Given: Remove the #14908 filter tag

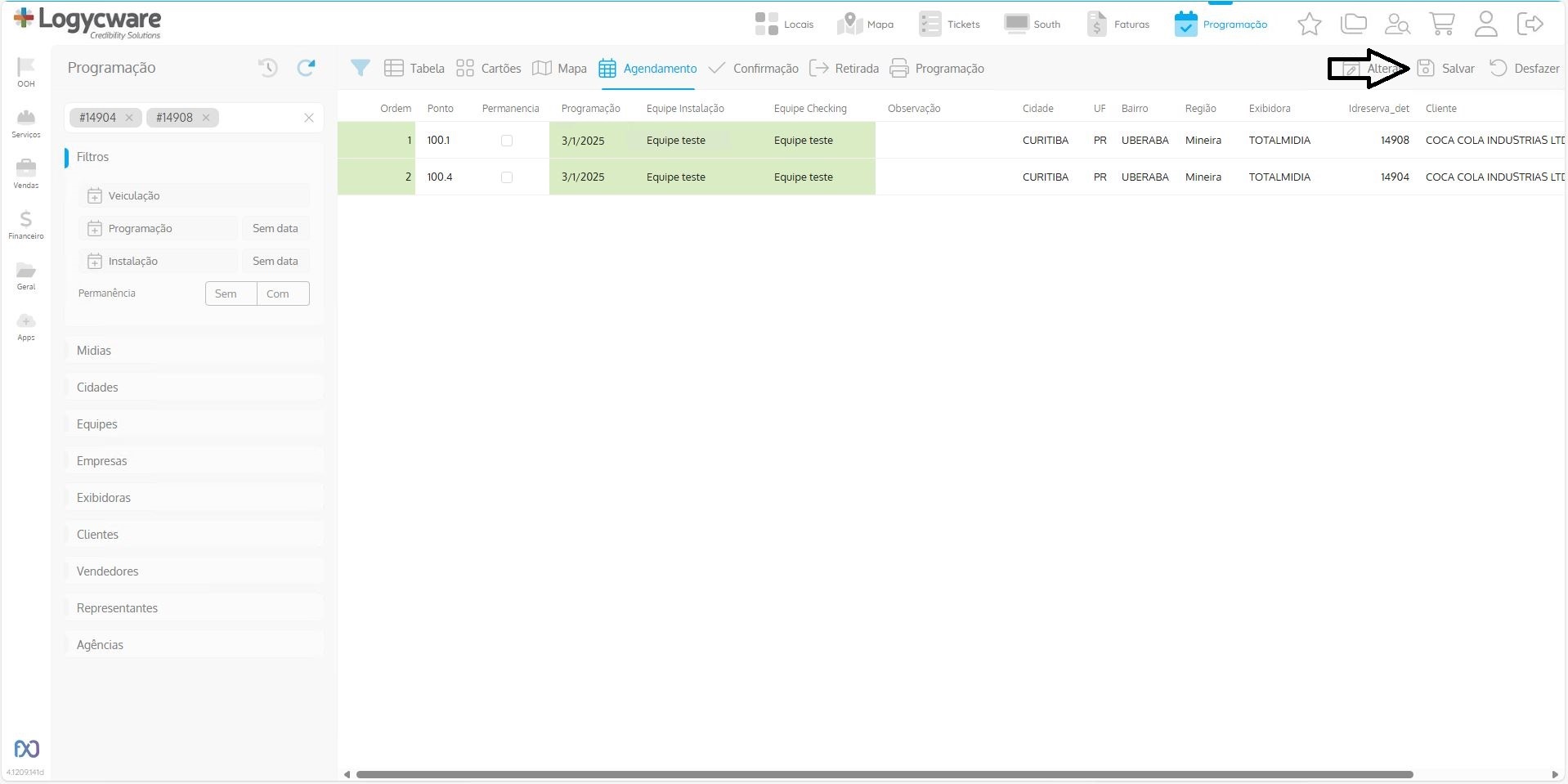Looking at the screenshot, I should (206, 118).
